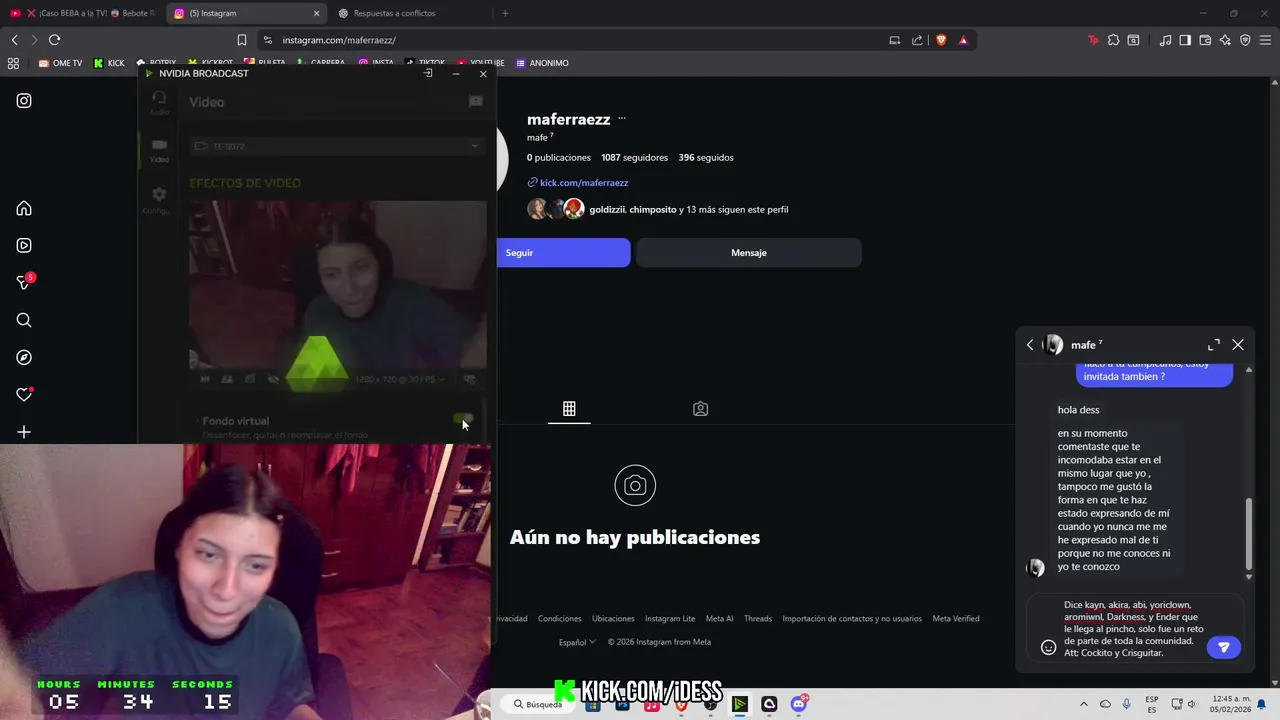Open the profile options three-dots next to maferraezz
1280x720 pixels.
point(621,118)
